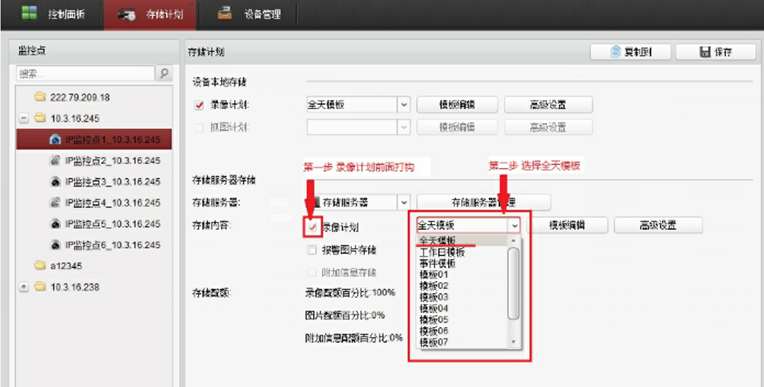
Task: Click the 图片配额百分比:0% text
Action: 344,315
